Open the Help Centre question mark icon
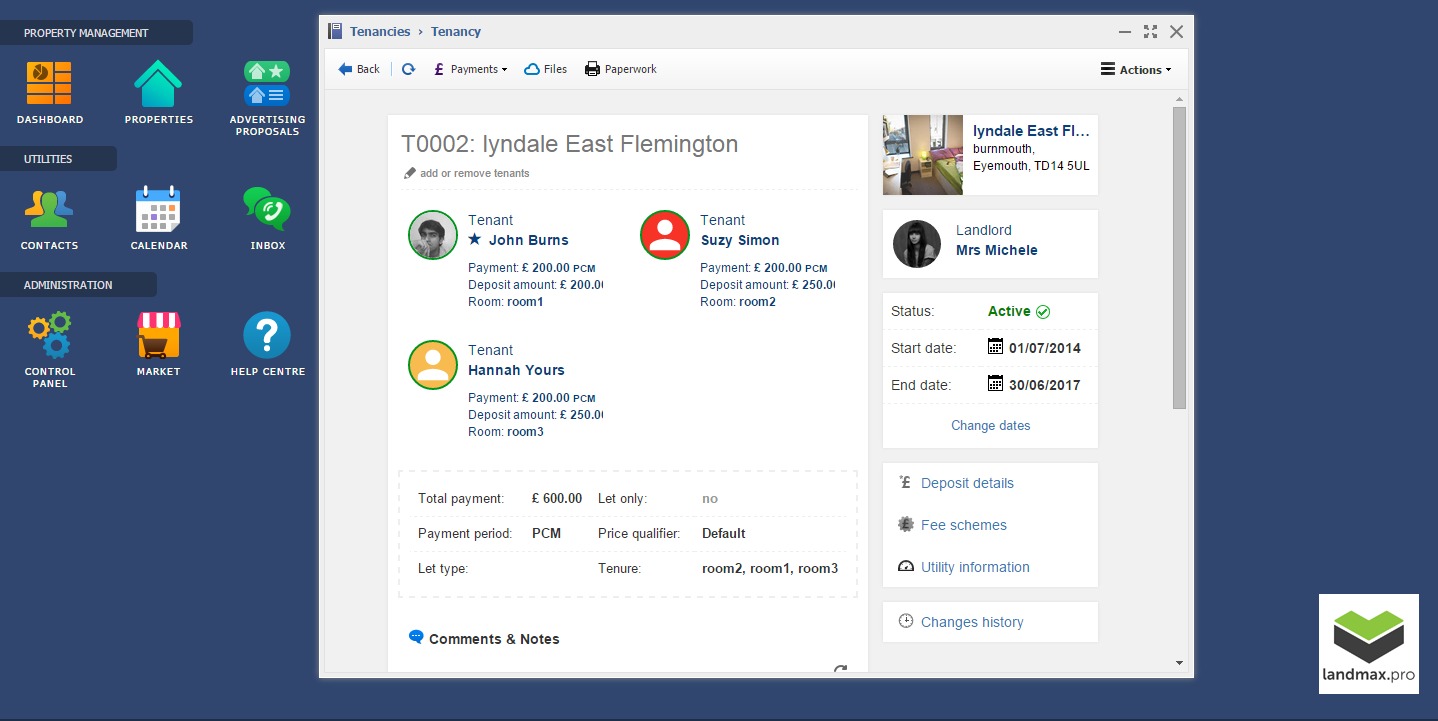The image size is (1438, 721). click(x=267, y=335)
